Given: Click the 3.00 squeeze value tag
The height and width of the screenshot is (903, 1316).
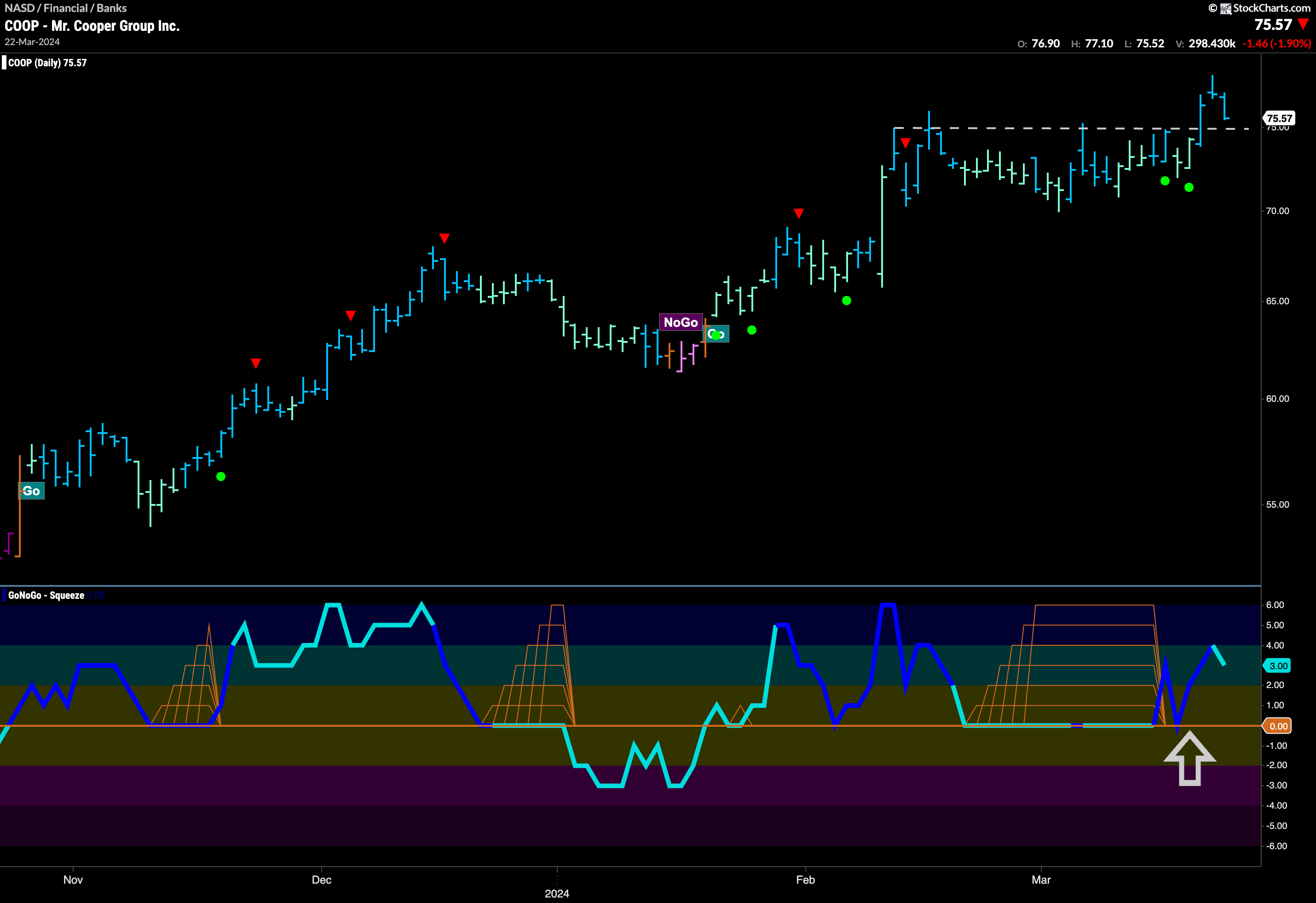Looking at the screenshot, I should tap(1277, 666).
